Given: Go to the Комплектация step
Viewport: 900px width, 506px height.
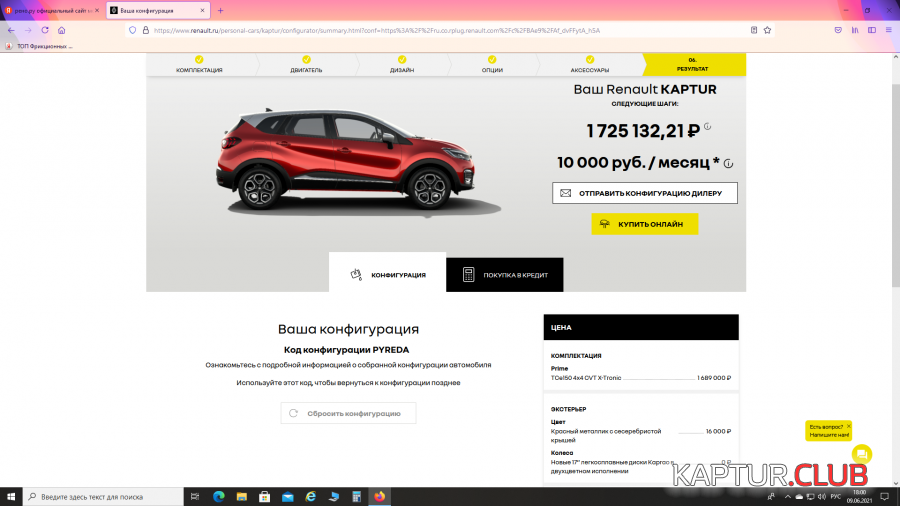Looking at the screenshot, I should tap(199, 65).
